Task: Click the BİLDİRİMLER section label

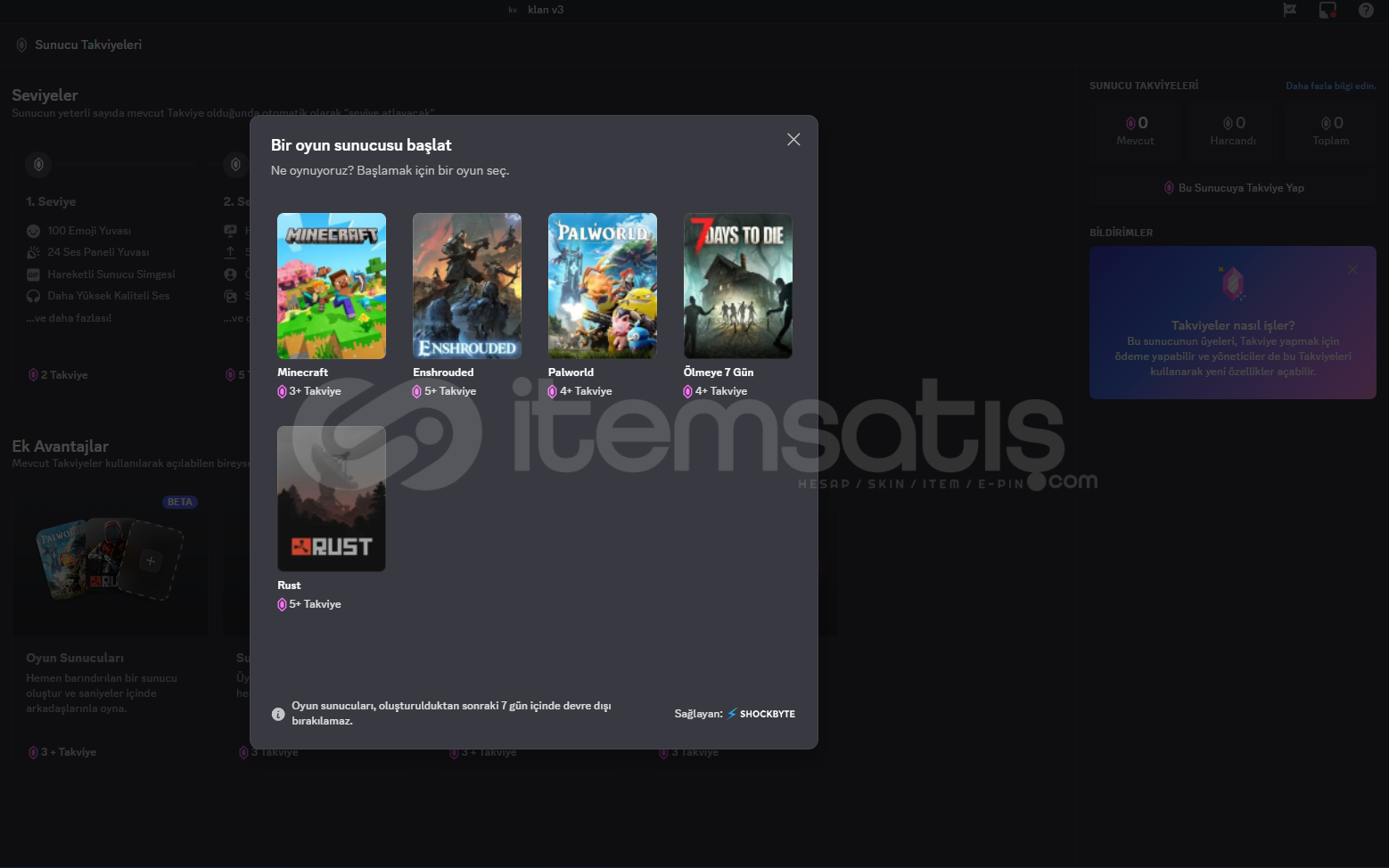Action: click(x=1121, y=233)
